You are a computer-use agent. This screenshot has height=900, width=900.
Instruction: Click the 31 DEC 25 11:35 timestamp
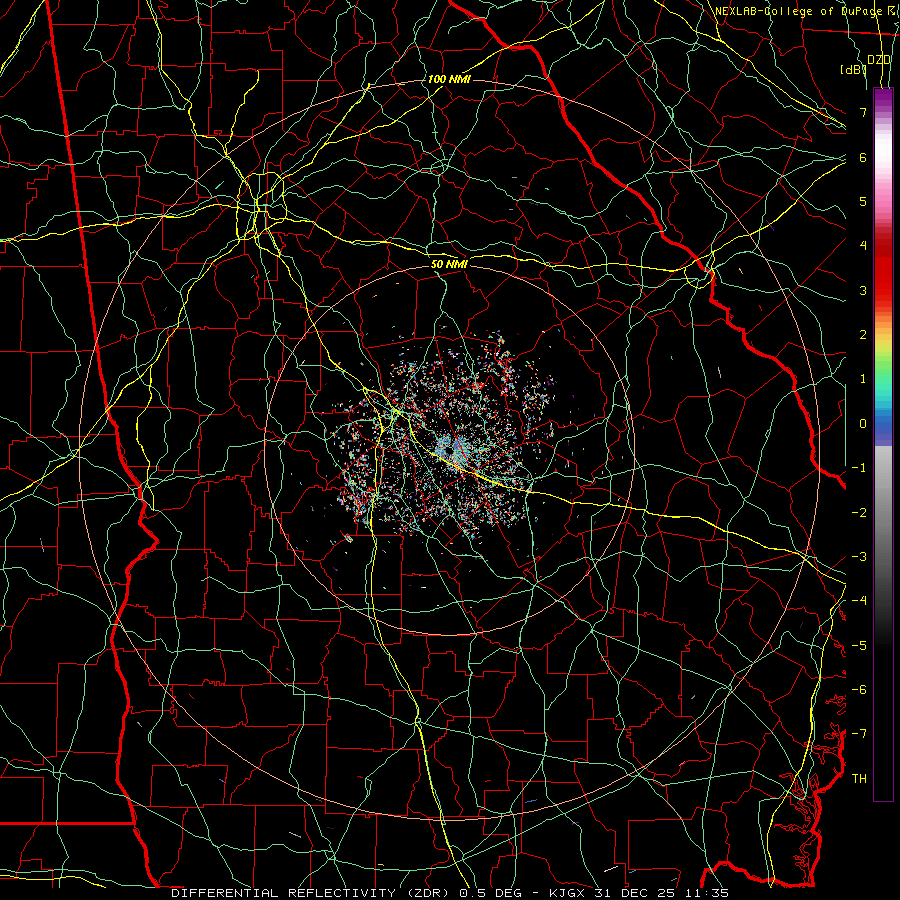tap(663, 893)
